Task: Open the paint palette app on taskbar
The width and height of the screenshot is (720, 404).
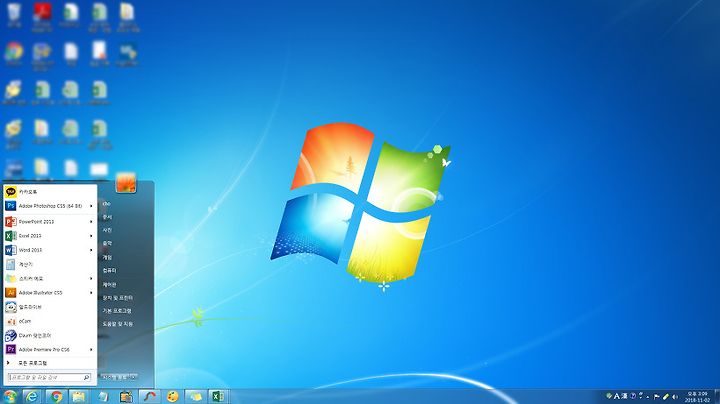Action: tap(173, 396)
